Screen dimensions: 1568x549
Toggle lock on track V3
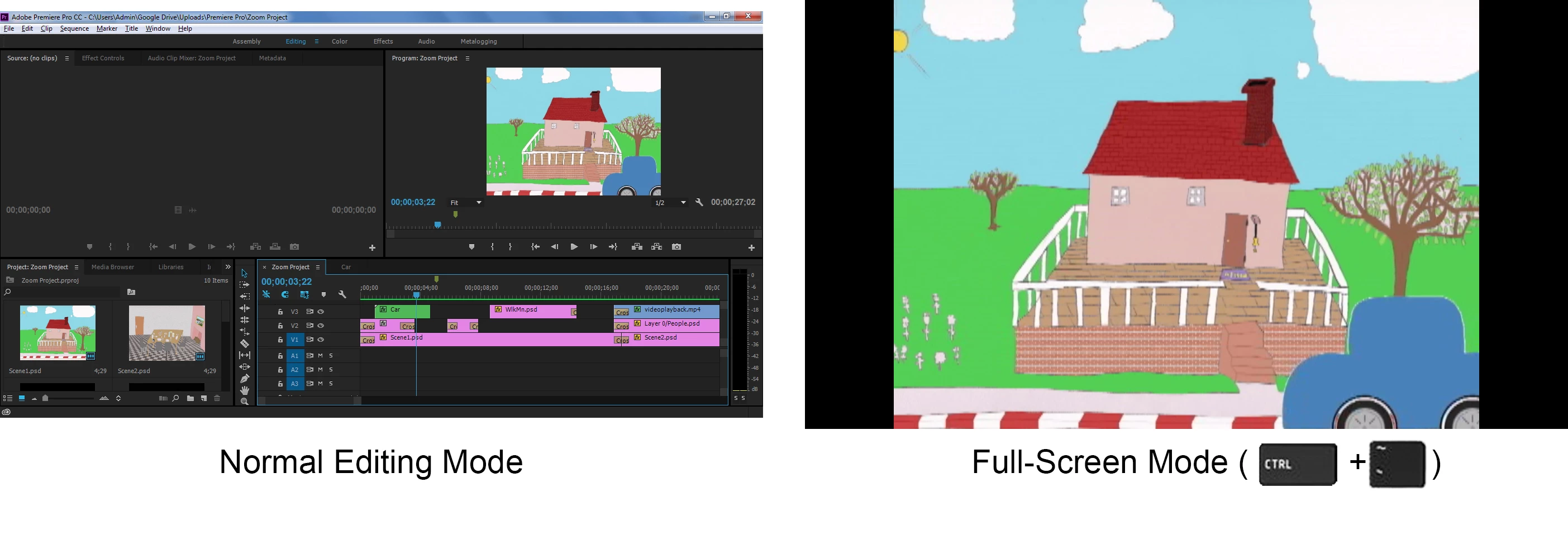tap(280, 312)
